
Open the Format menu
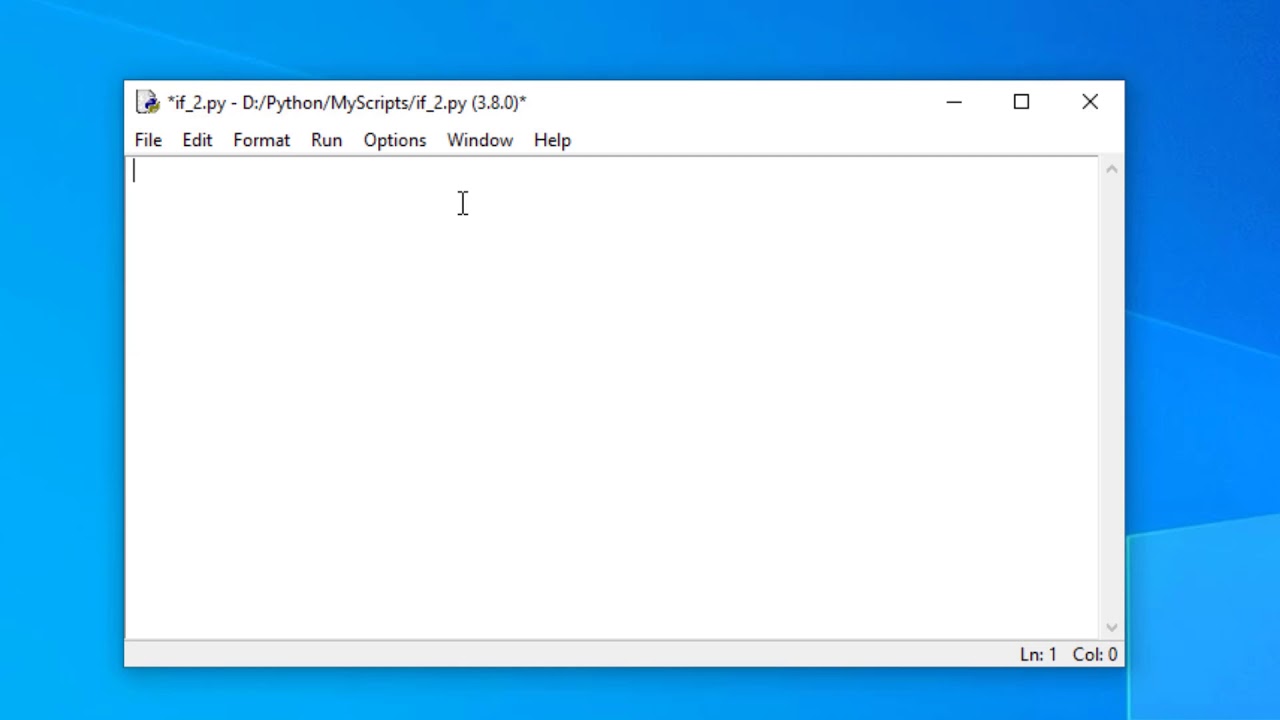[261, 140]
